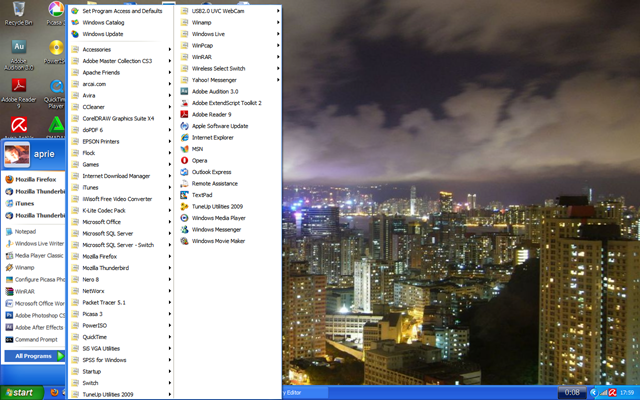640x400 pixels.
Task: Expand the WinRAR folder in the second column
Action: (x=228, y=57)
